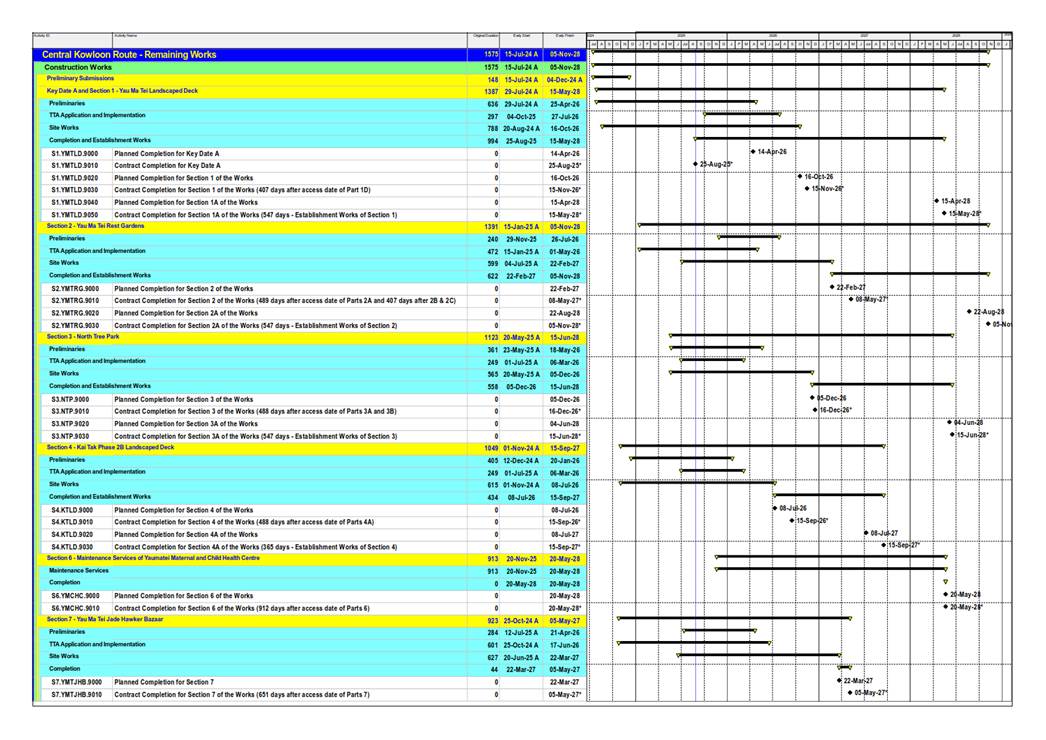Select the 22-Aug-28 milestone diamond
Screen dimensions: 1046x740
pos(969,311)
